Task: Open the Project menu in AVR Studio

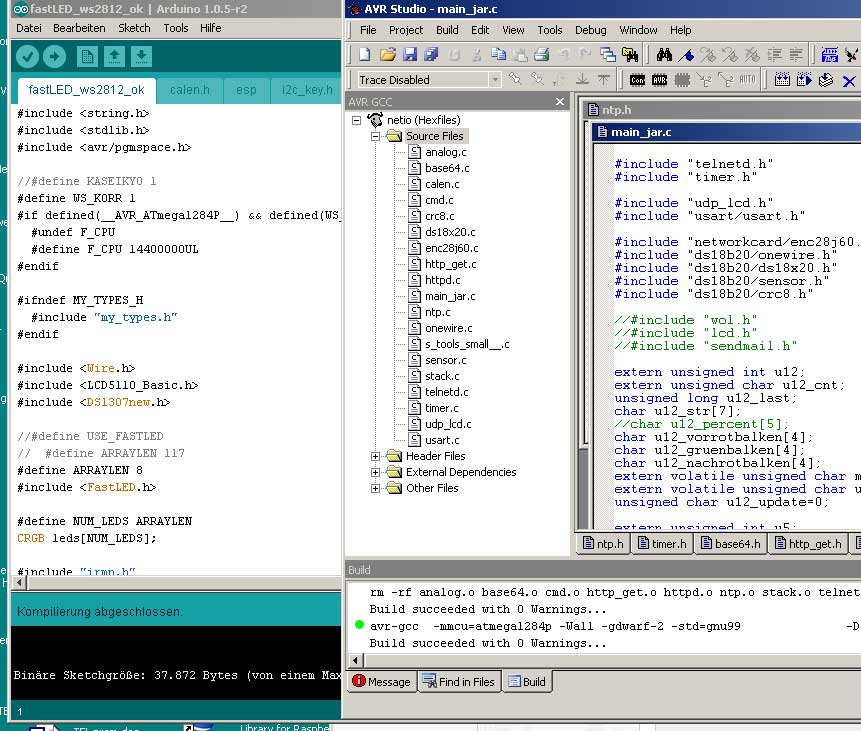Action: point(406,30)
